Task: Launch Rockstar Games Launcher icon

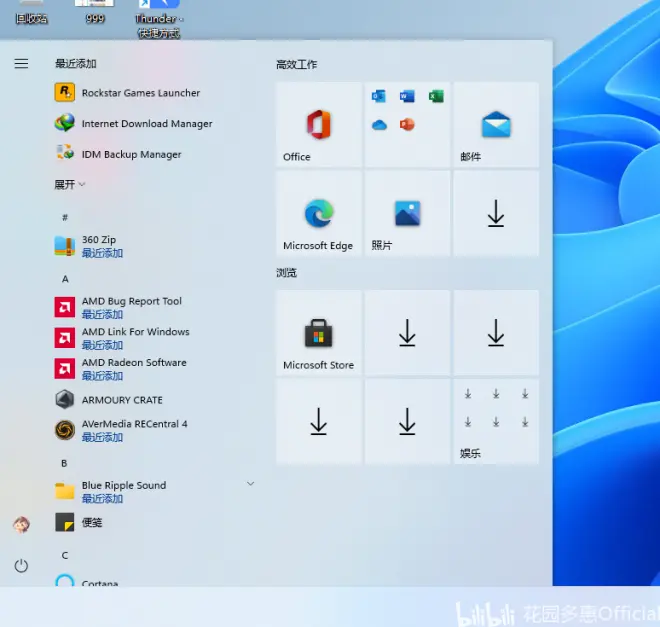Action: pyautogui.click(x=65, y=93)
